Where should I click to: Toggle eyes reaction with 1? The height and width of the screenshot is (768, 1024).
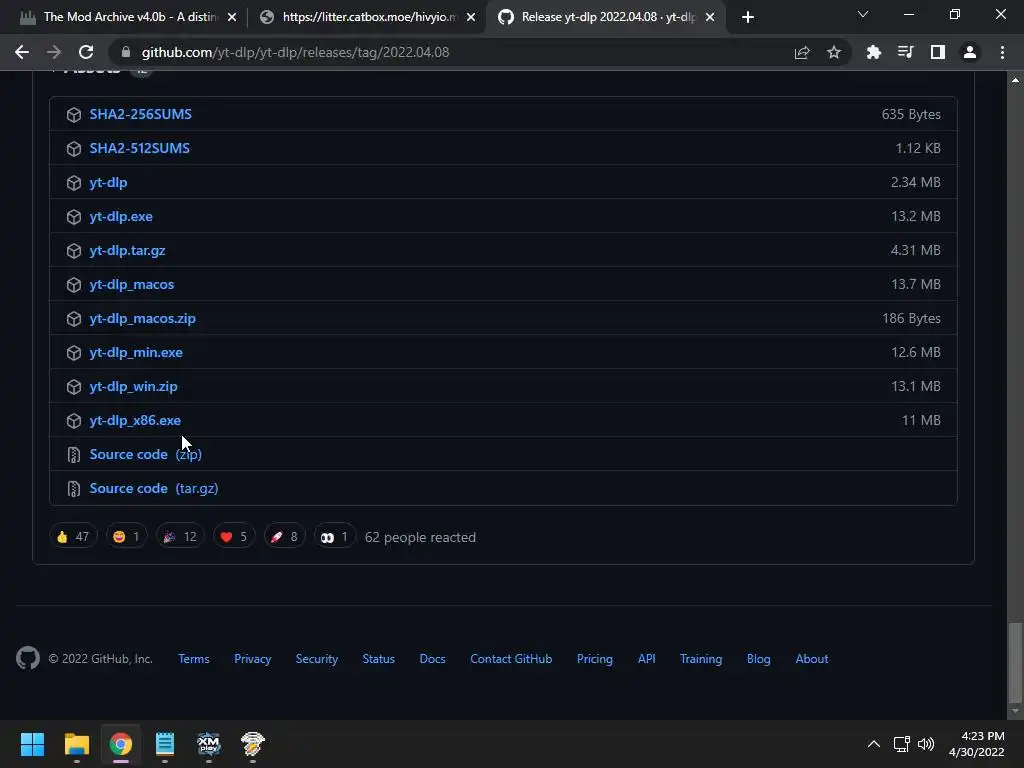(335, 537)
